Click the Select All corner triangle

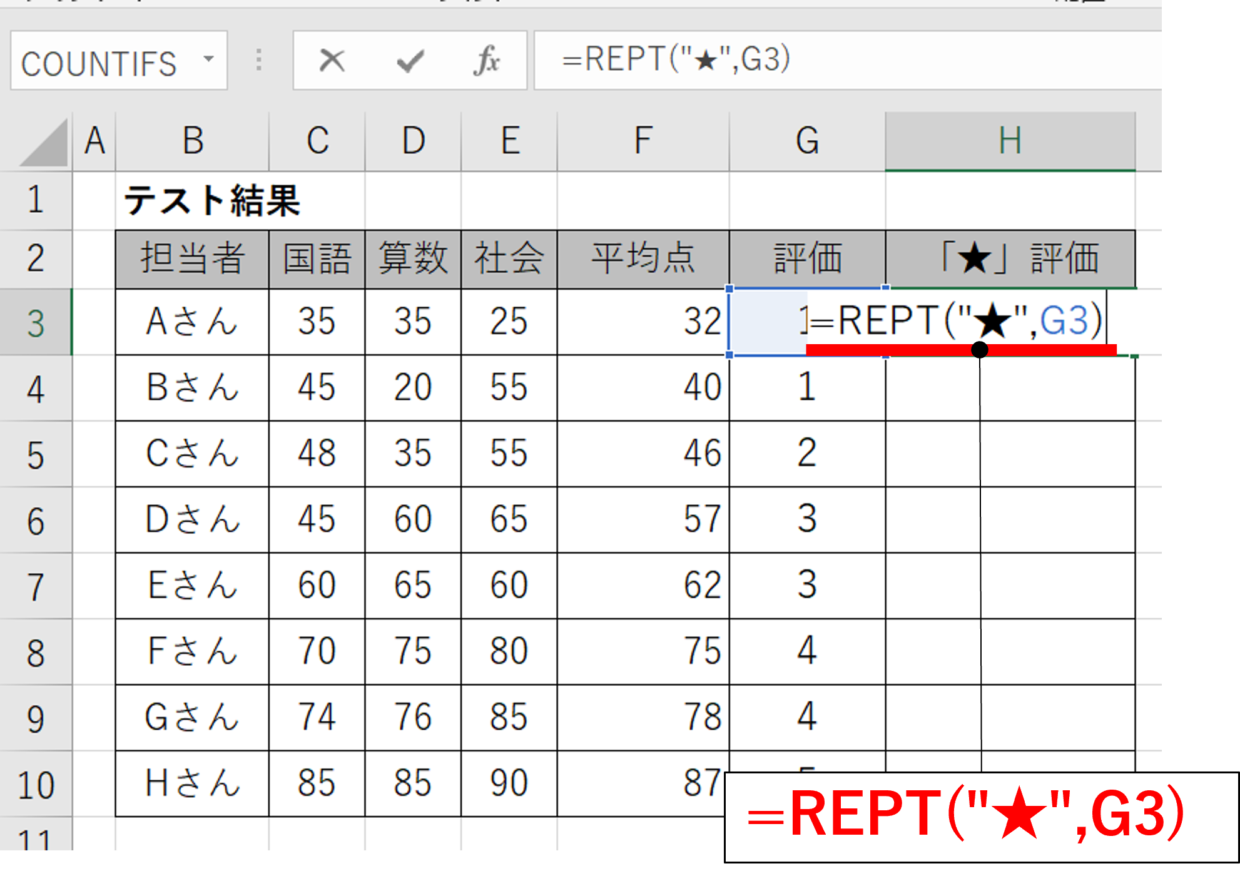point(44,143)
